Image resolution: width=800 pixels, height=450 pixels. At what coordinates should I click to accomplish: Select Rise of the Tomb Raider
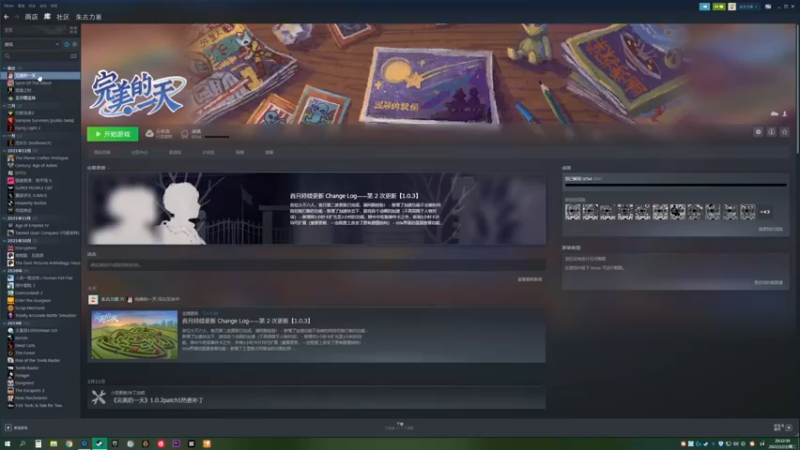37,360
